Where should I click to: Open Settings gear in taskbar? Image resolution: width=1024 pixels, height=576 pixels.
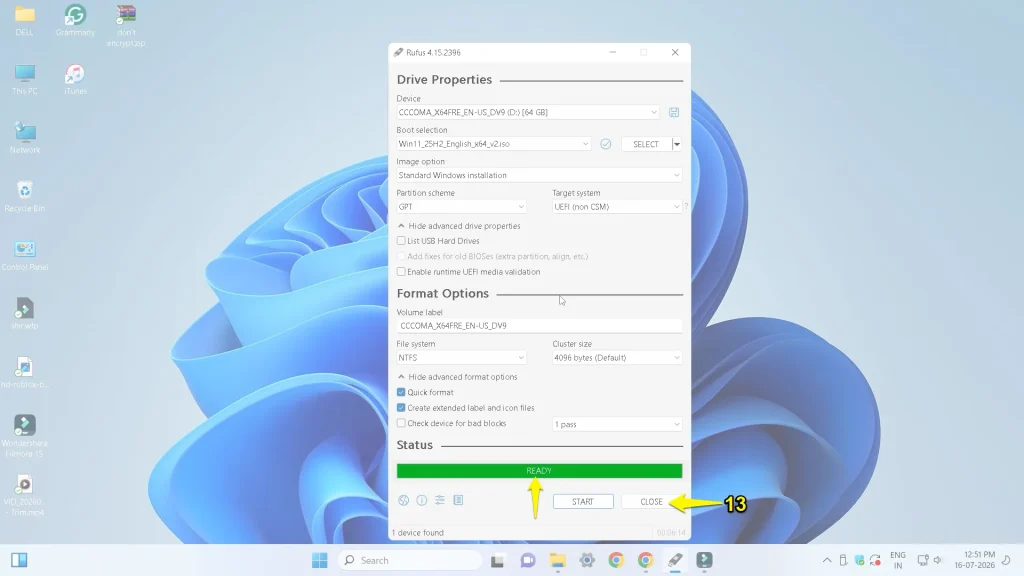coord(587,560)
